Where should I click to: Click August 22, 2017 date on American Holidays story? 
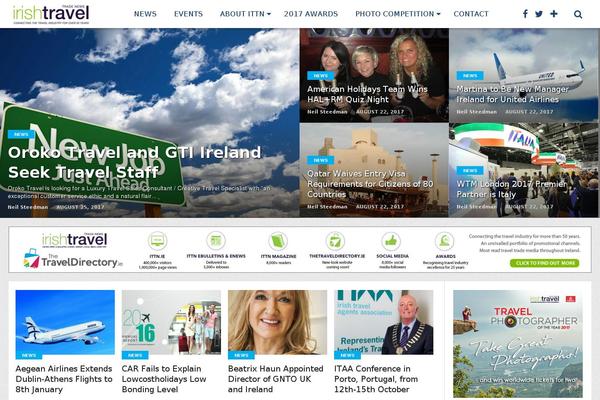coord(380,112)
